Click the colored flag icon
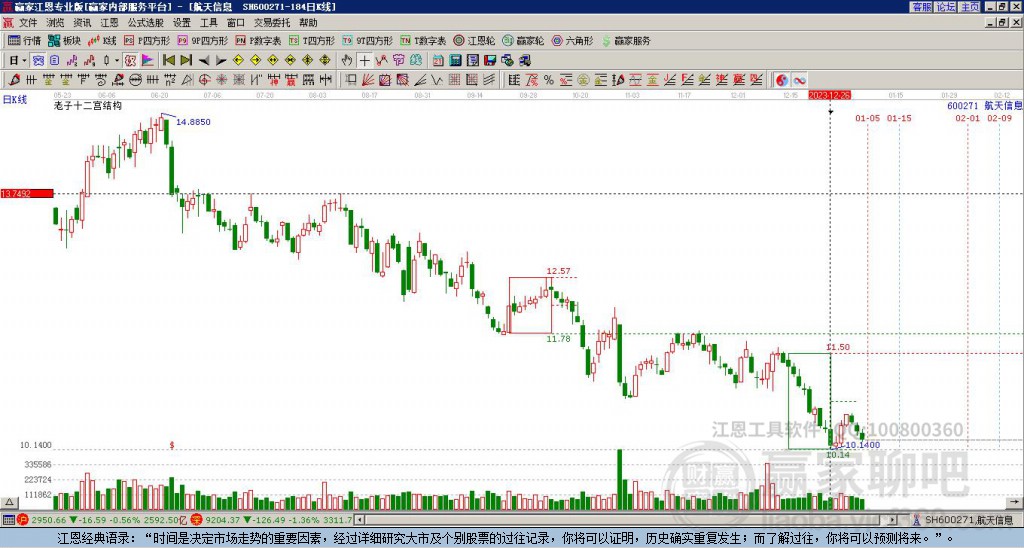Image resolution: width=1024 pixels, height=548 pixels. coord(148,61)
